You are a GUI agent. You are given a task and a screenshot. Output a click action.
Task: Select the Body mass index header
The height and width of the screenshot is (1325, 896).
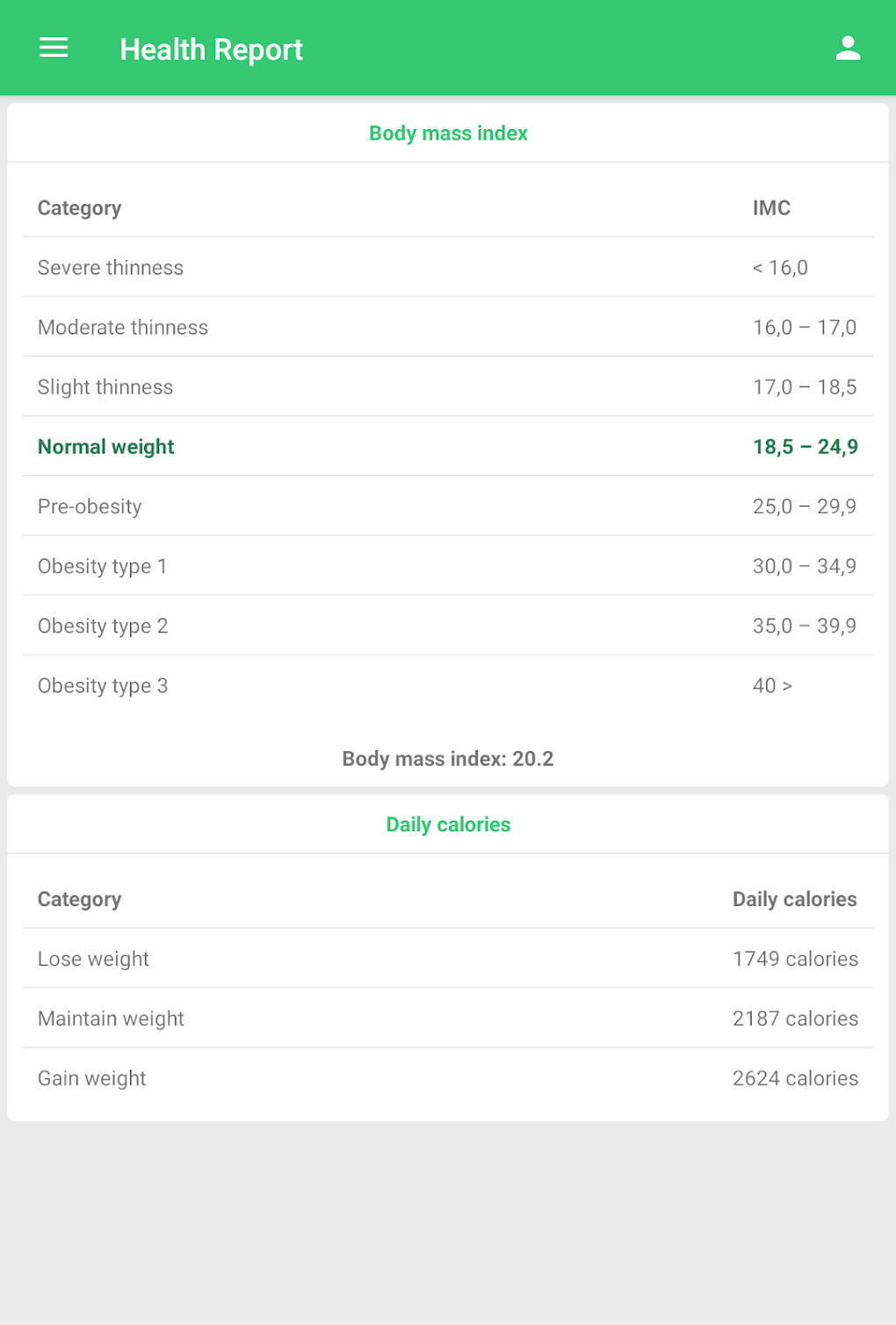coord(448,134)
